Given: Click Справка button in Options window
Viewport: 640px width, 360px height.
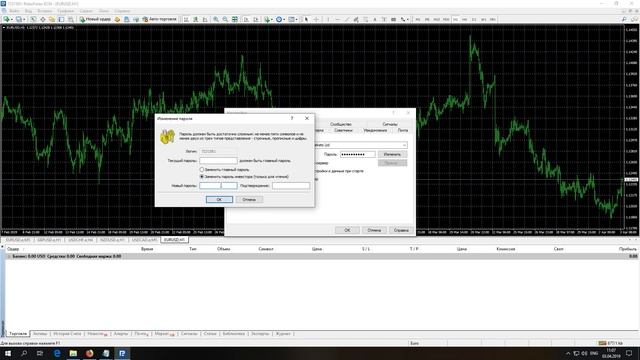Looking at the screenshot, I should tap(401, 230).
